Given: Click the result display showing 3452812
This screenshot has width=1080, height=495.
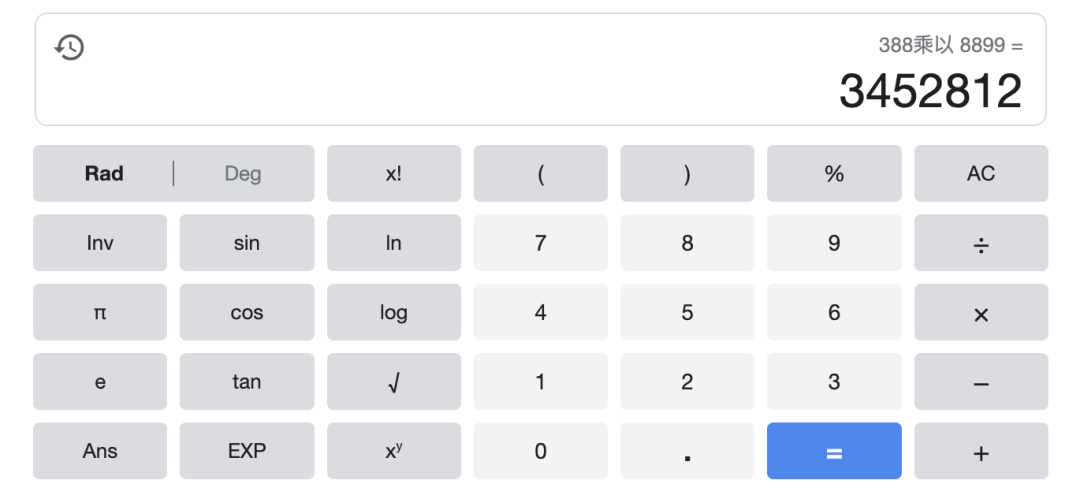Looking at the screenshot, I should pyautogui.click(x=931, y=91).
